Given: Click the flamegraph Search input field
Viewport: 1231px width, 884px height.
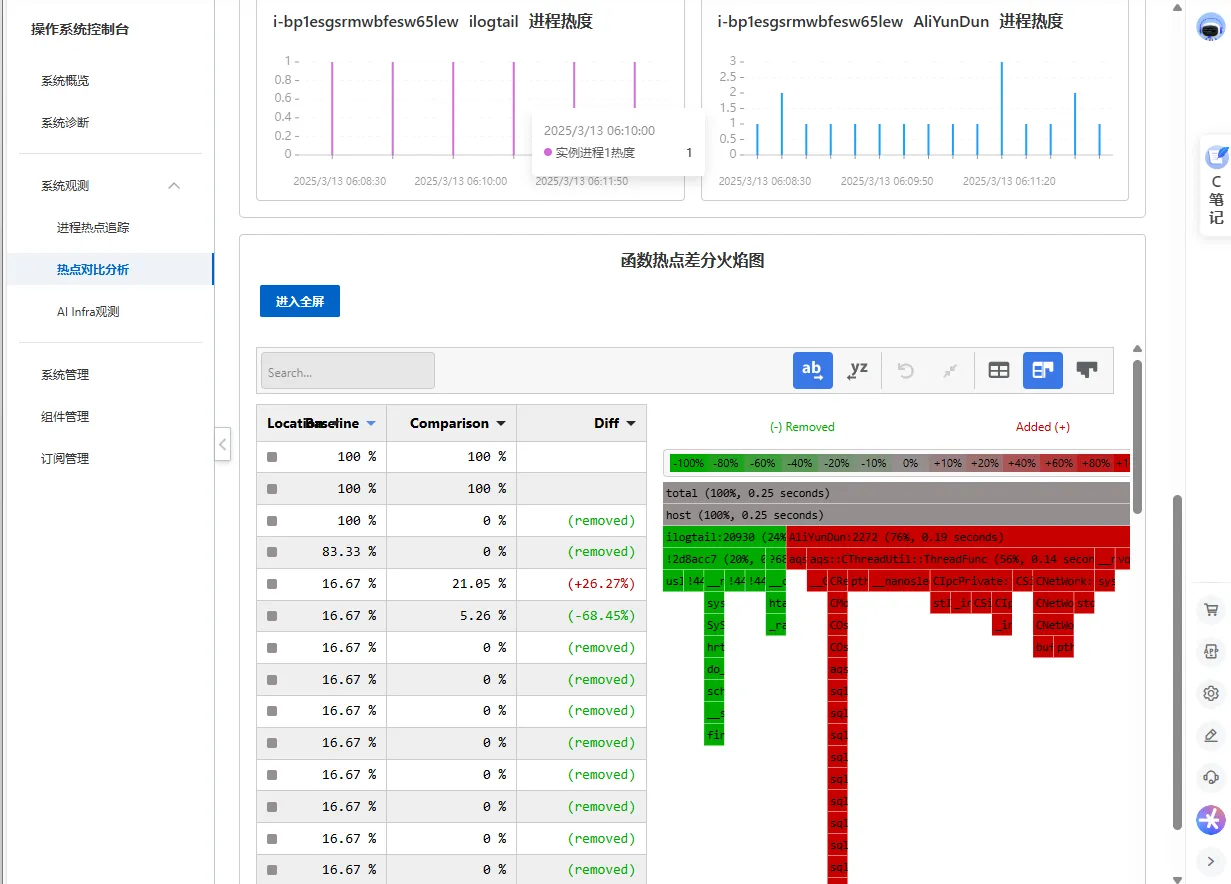Looking at the screenshot, I should 348,371.
